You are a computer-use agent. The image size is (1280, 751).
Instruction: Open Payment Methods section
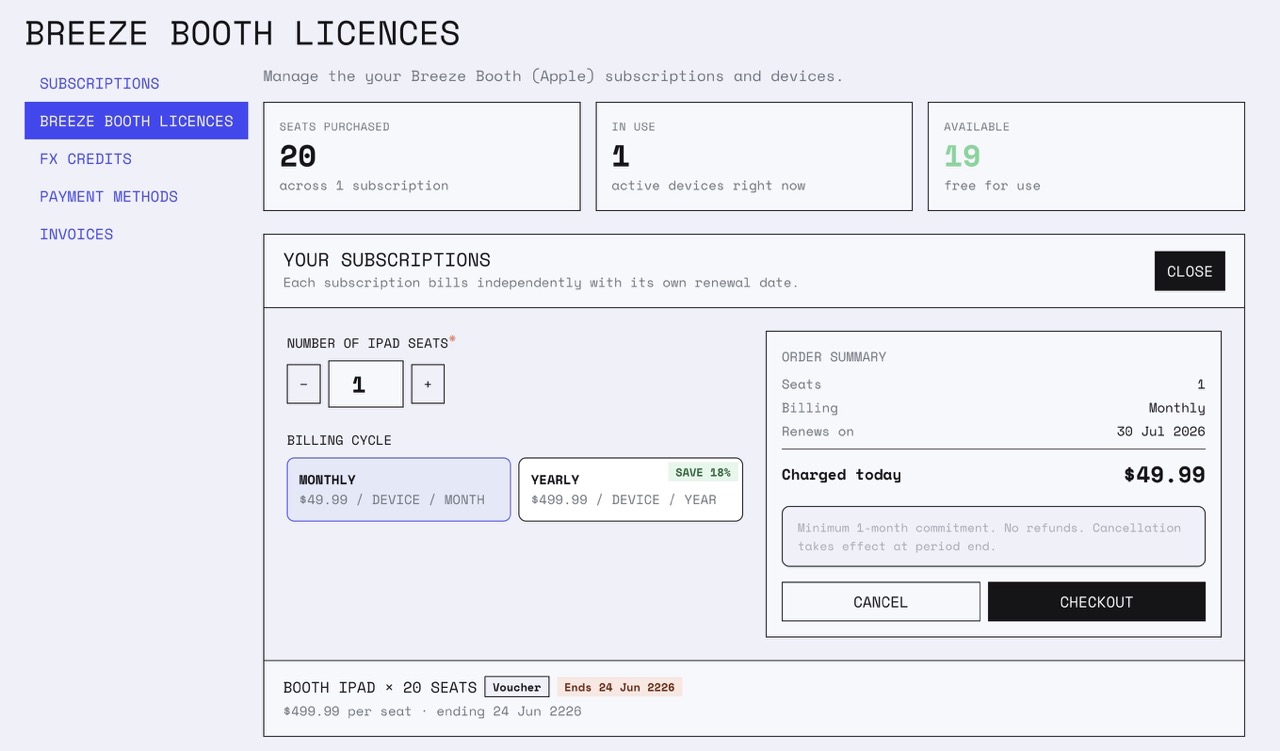(108, 197)
